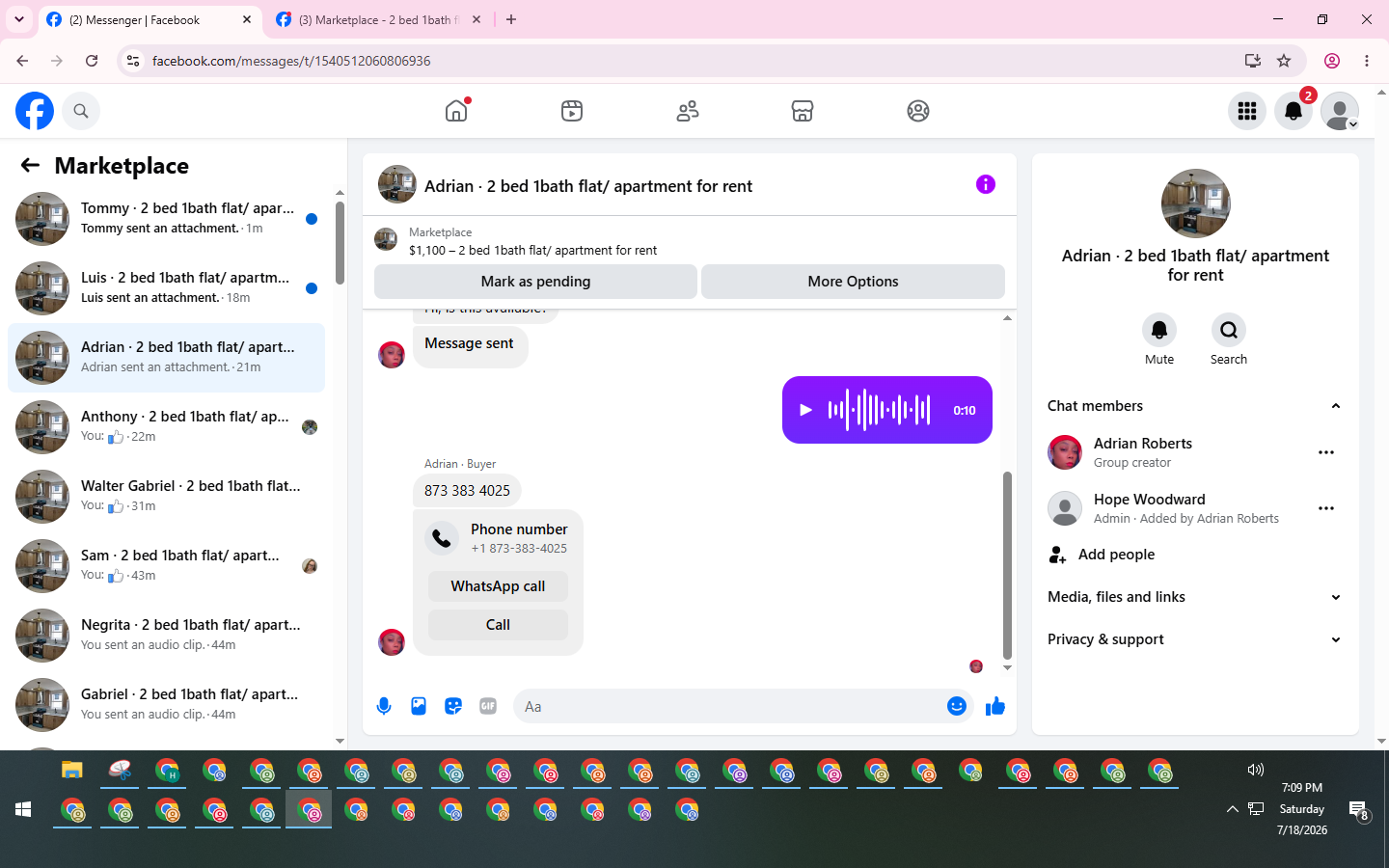Open Luis conversation

point(166,288)
